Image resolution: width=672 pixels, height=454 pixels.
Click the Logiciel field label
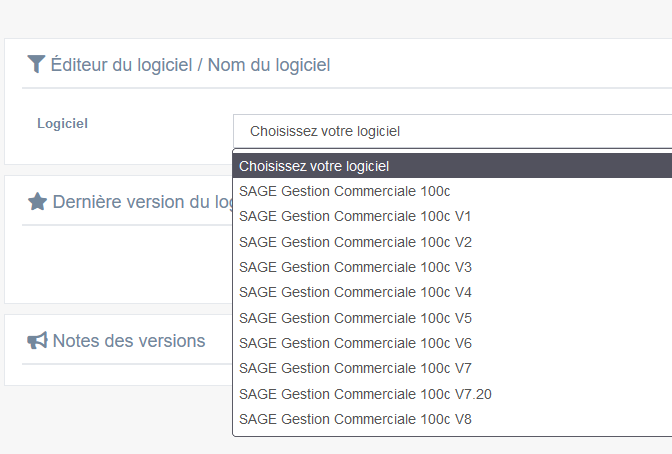point(62,123)
